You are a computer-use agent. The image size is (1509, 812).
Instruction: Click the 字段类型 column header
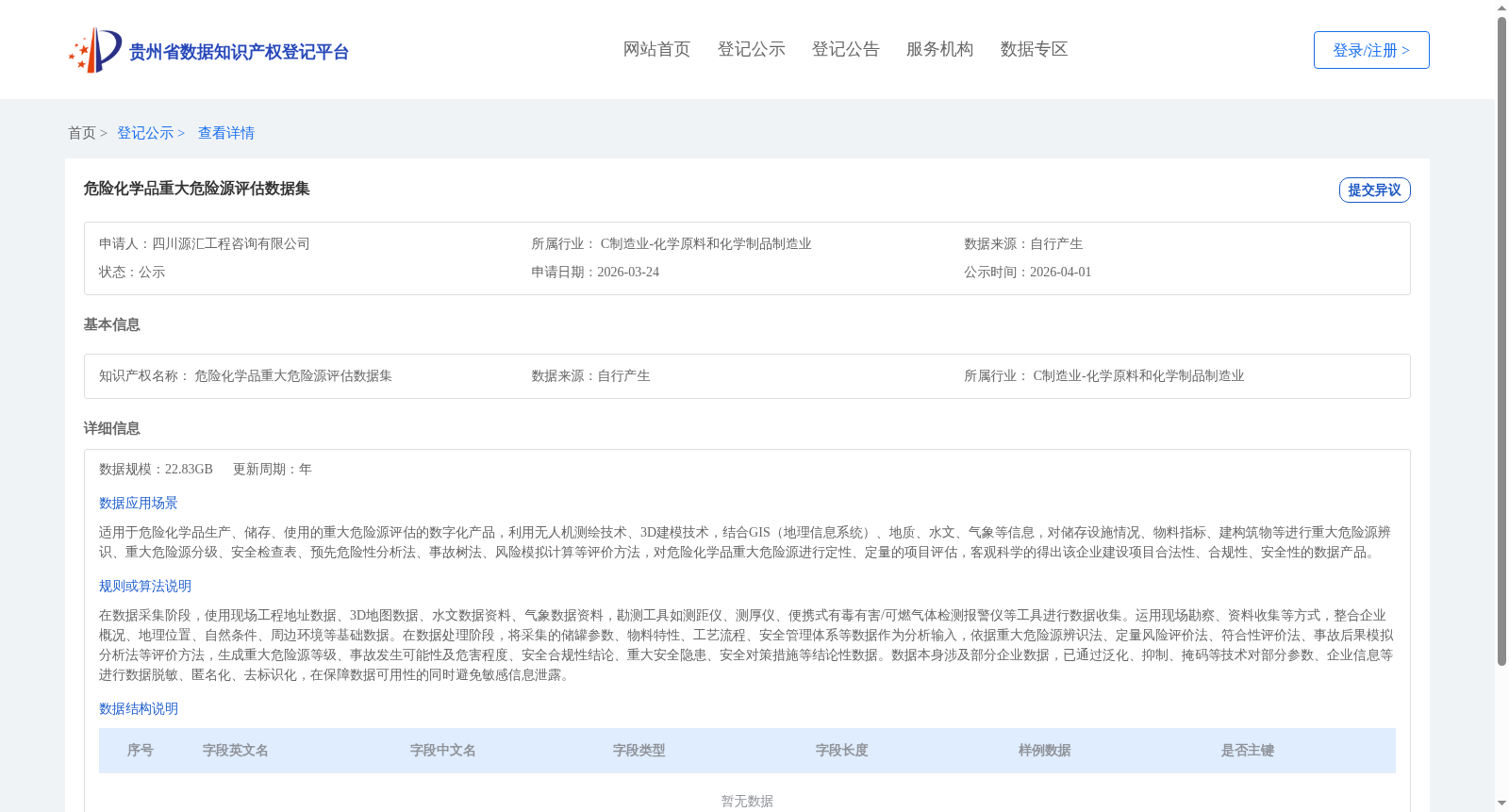click(639, 750)
